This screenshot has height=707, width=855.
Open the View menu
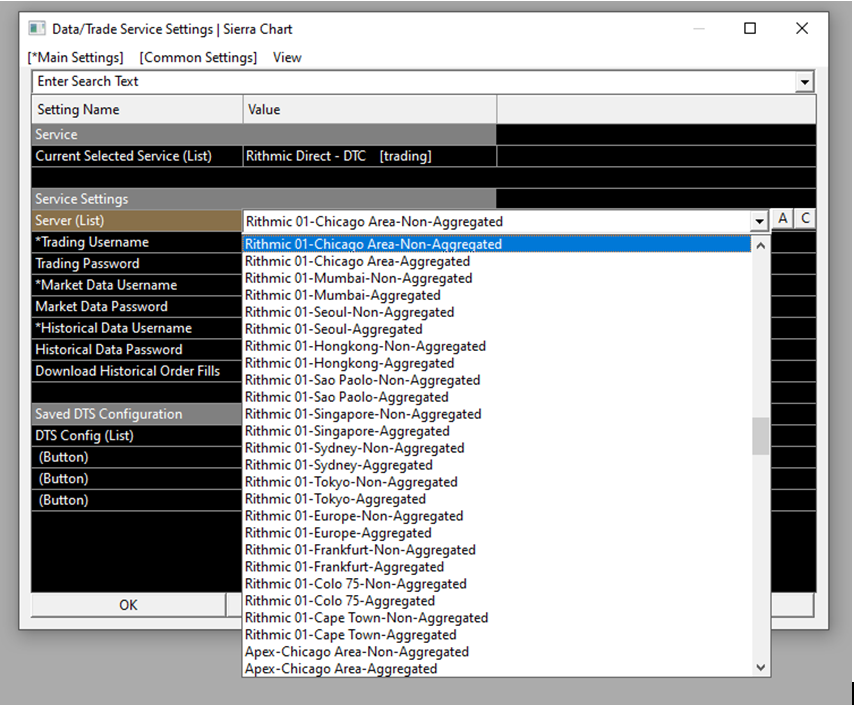287,57
